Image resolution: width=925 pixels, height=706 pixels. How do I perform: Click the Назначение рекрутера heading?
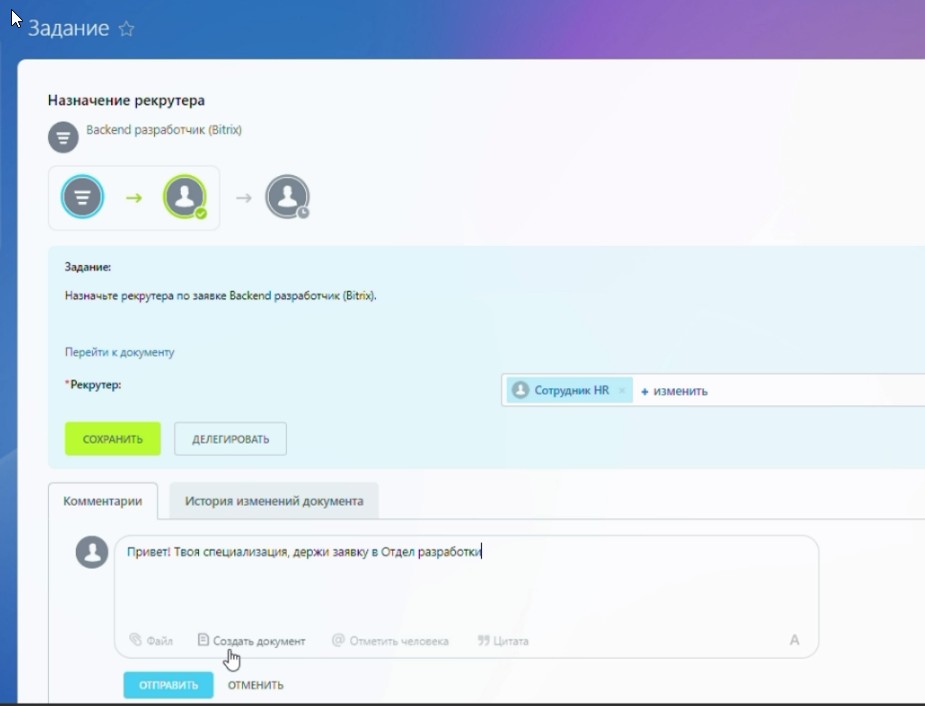pyautogui.click(x=126, y=100)
